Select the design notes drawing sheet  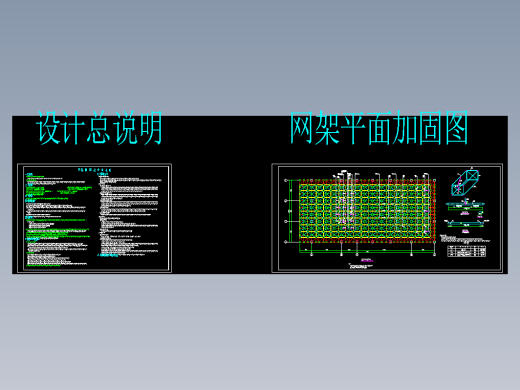[x=94, y=218]
